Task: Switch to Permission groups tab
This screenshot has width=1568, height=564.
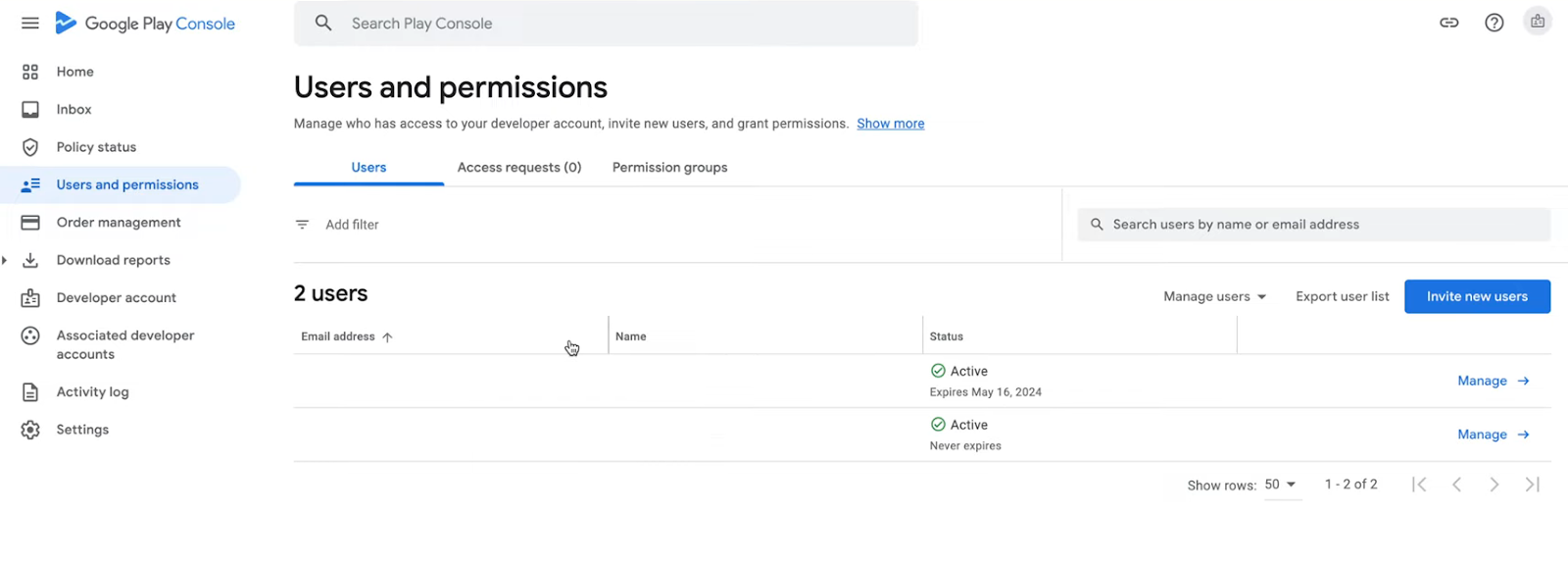Action: (670, 168)
